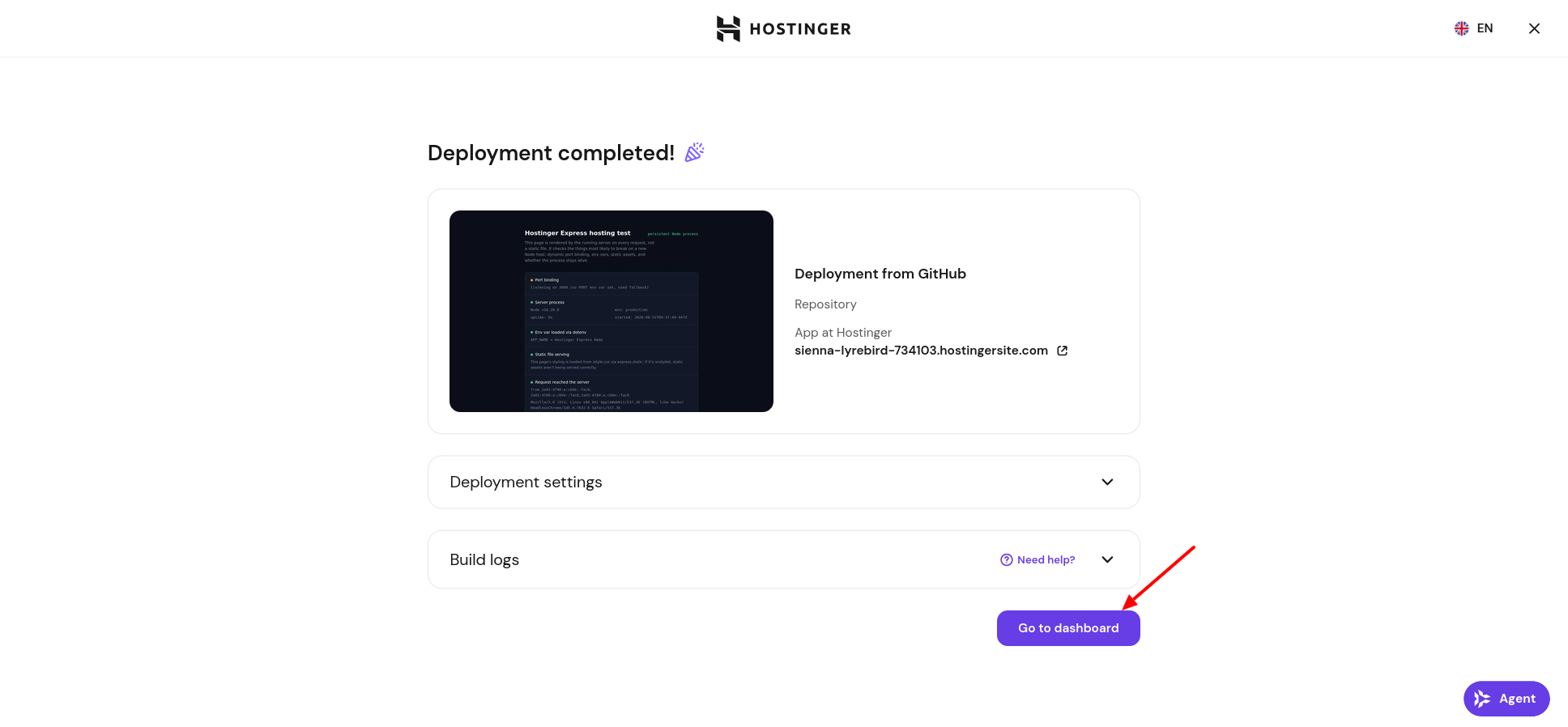Click the Deployment settings chevron arrow
This screenshot has height=727, width=1568.
tap(1107, 482)
